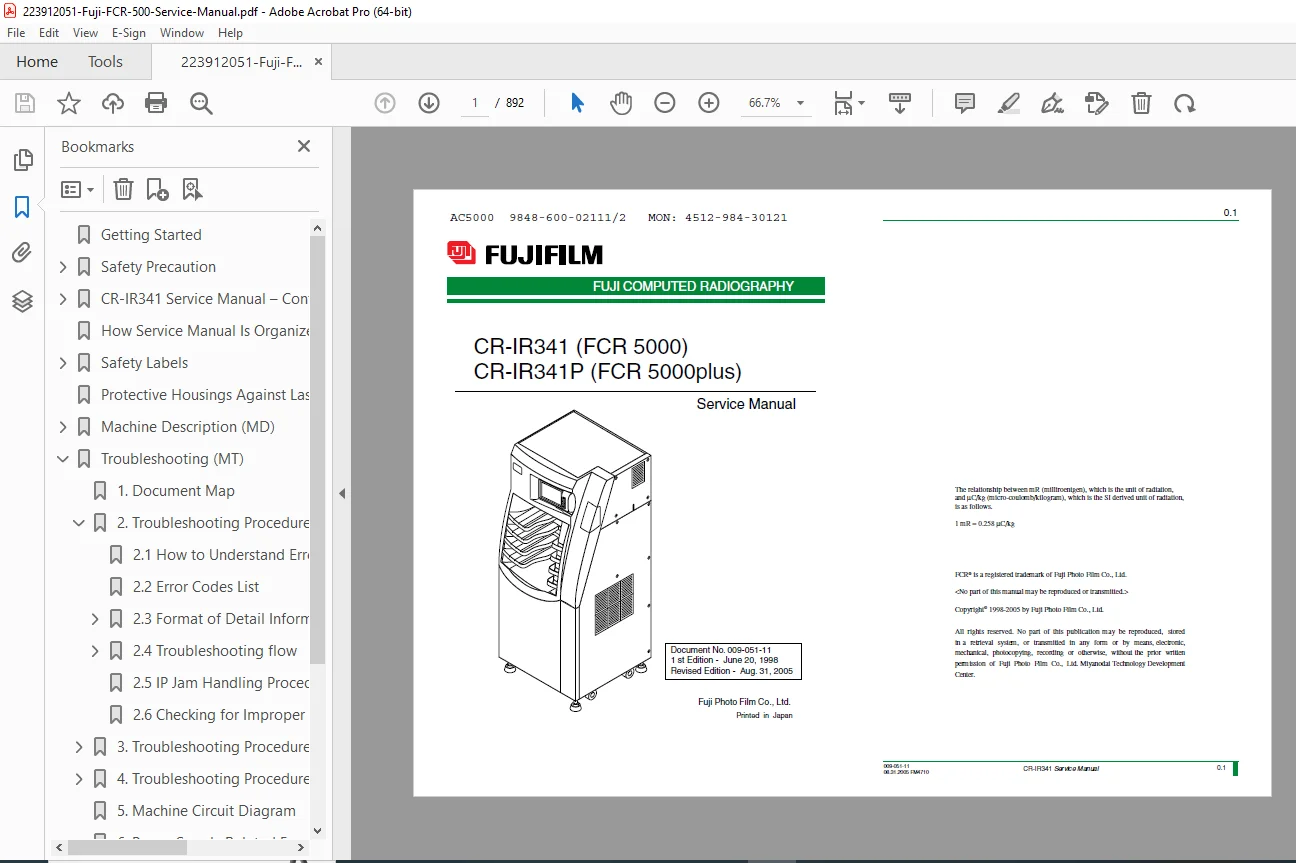Viewport: 1296px width, 863px height.
Task: Expand the 3. Troubleshooting Procedure bookmark
Action: click(79, 747)
